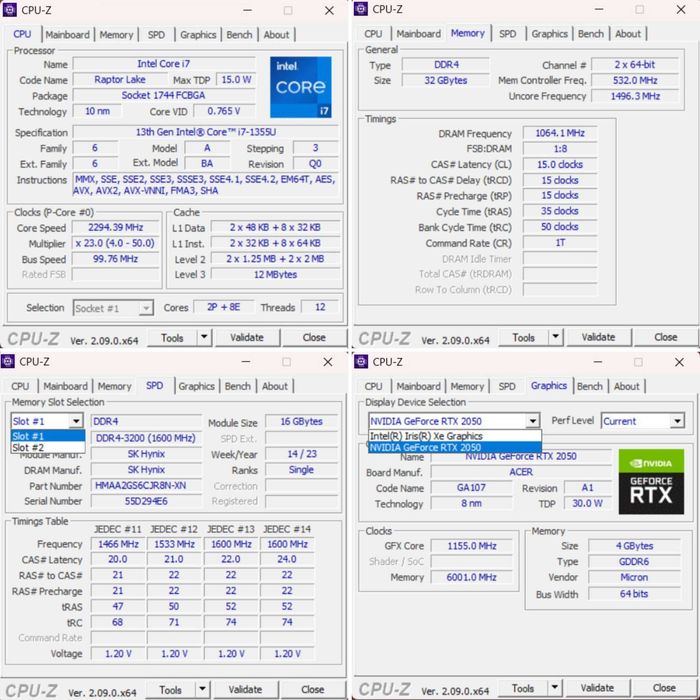This screenshot has height=700, width=700.
Task: Click Validate button in SPD window
Action: click(245, 690)
